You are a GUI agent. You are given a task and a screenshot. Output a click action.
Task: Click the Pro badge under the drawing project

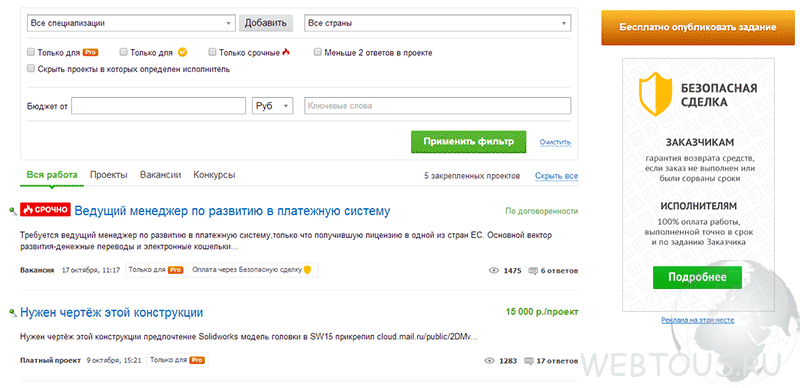click(x=197, y=360)
